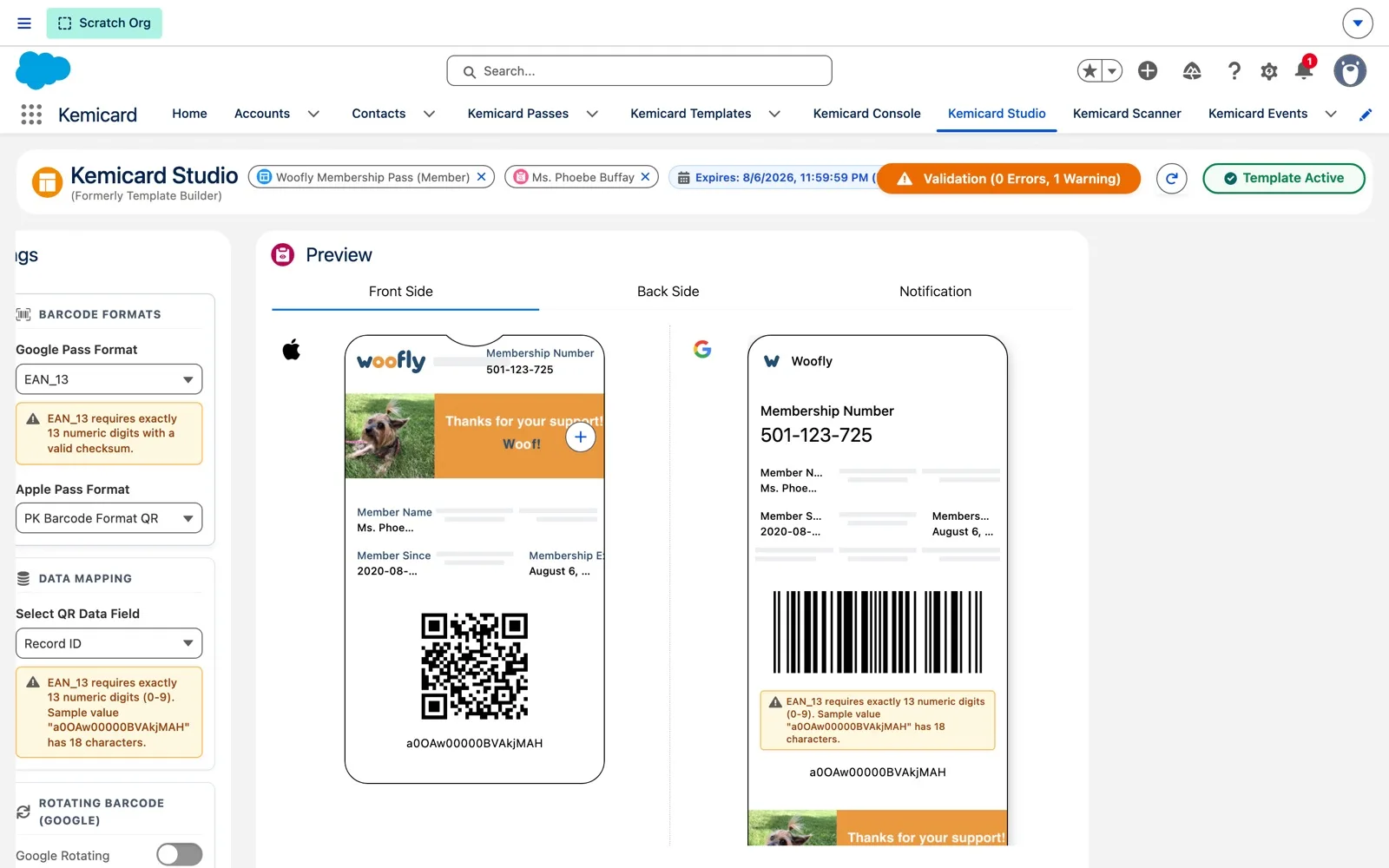Go to the Kemicard Console tab
This screenshot has width=1389, height=868.
tap(866, 114)
